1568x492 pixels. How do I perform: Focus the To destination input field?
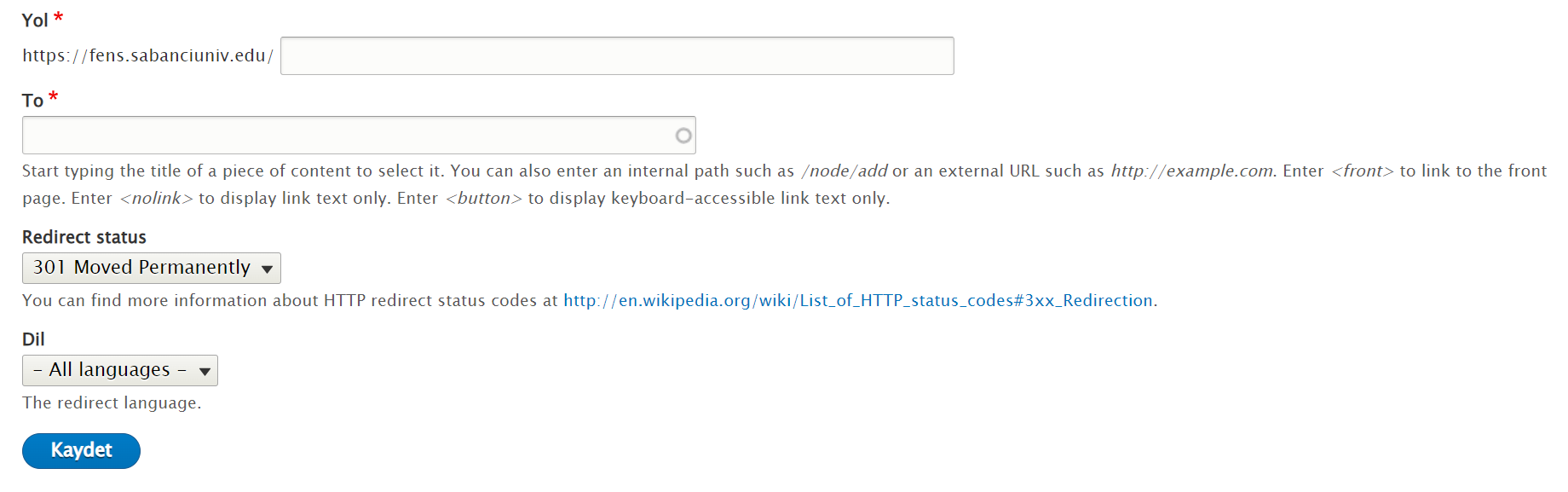pyautogui.click(x=359, y=136)
